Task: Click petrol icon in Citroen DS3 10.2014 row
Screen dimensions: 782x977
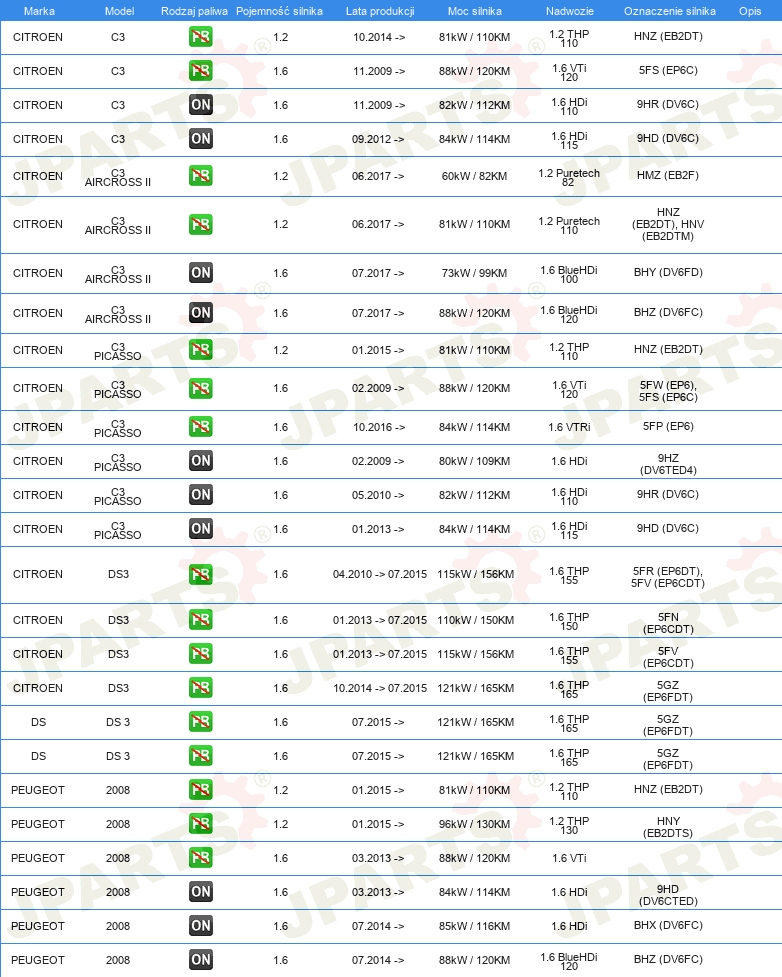Action: pyautogui.click(x=201, y=688)
